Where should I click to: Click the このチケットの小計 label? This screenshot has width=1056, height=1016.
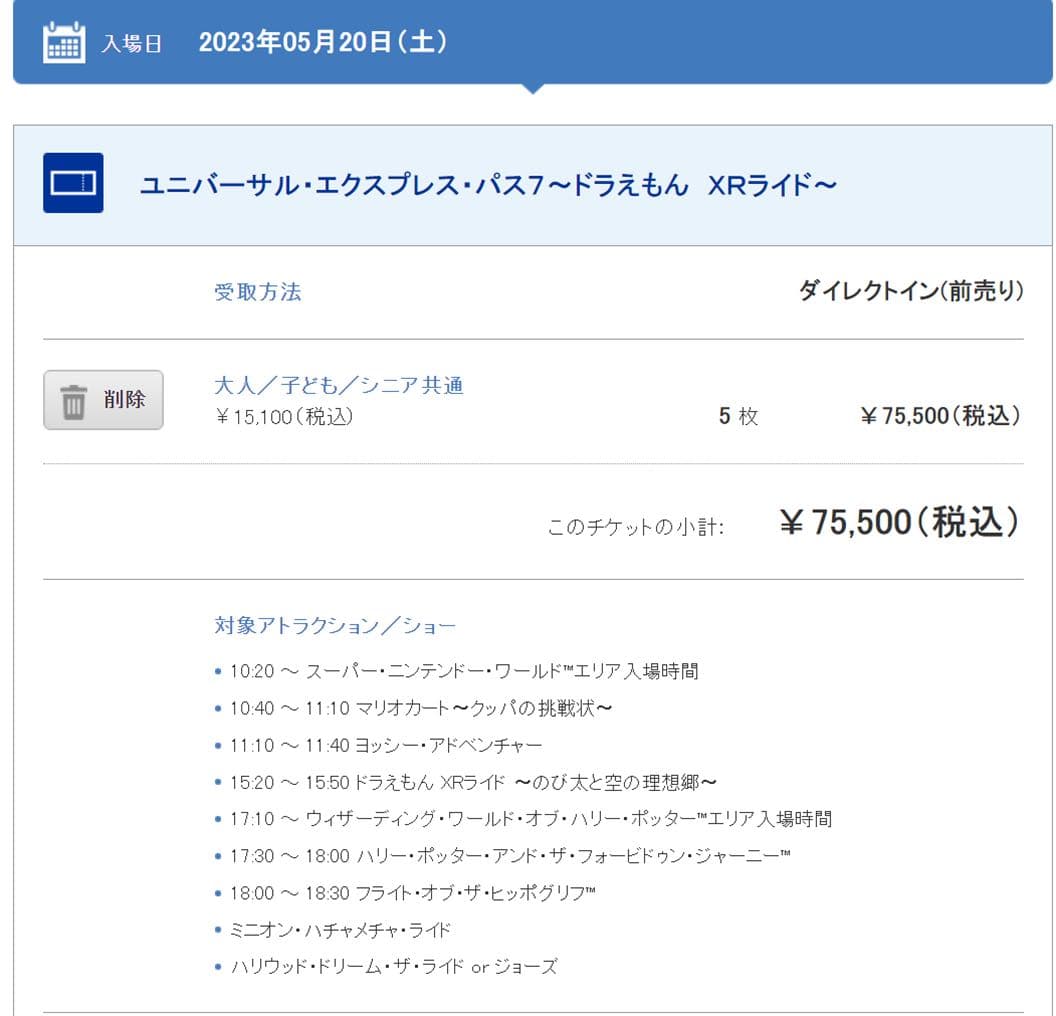click(636, 527)
